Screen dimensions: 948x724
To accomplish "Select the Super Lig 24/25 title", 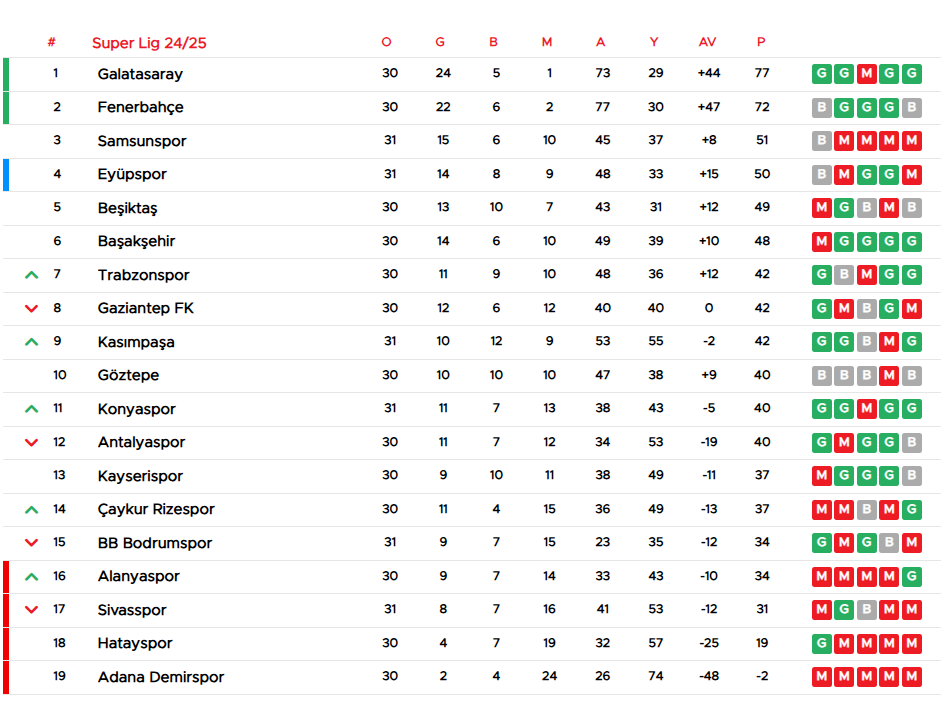I will point(149,43).
